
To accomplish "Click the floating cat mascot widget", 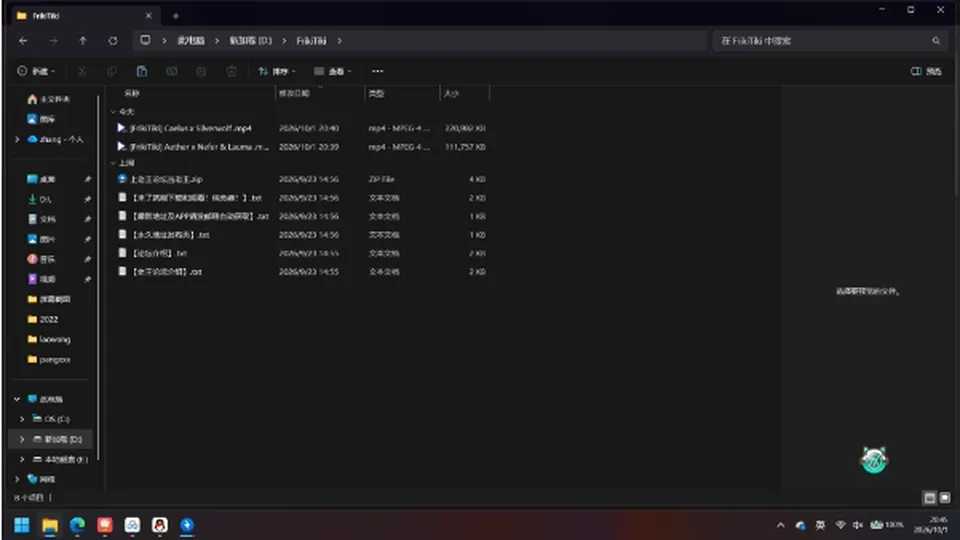I will 874,460.
